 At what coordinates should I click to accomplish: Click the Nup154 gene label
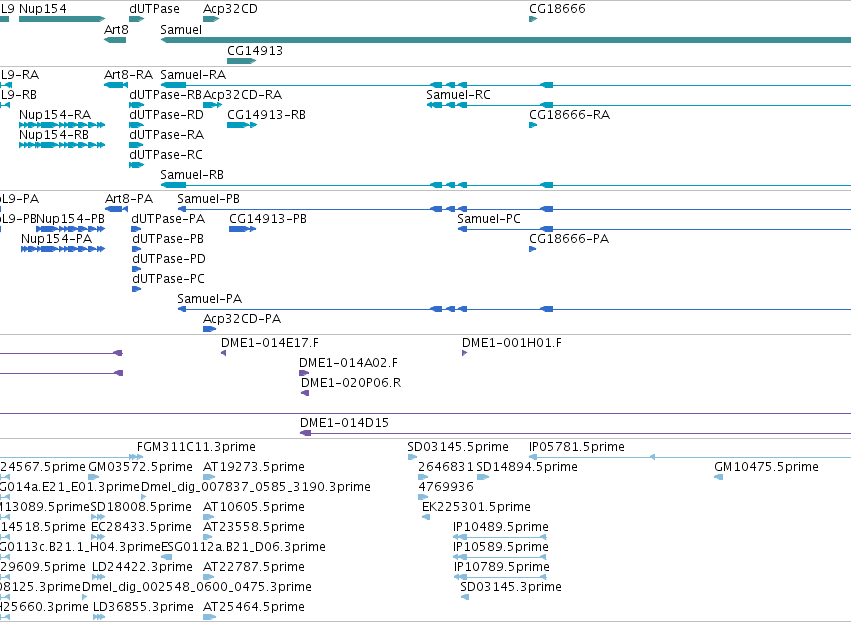pyautogui.click(x=43, y=9)
